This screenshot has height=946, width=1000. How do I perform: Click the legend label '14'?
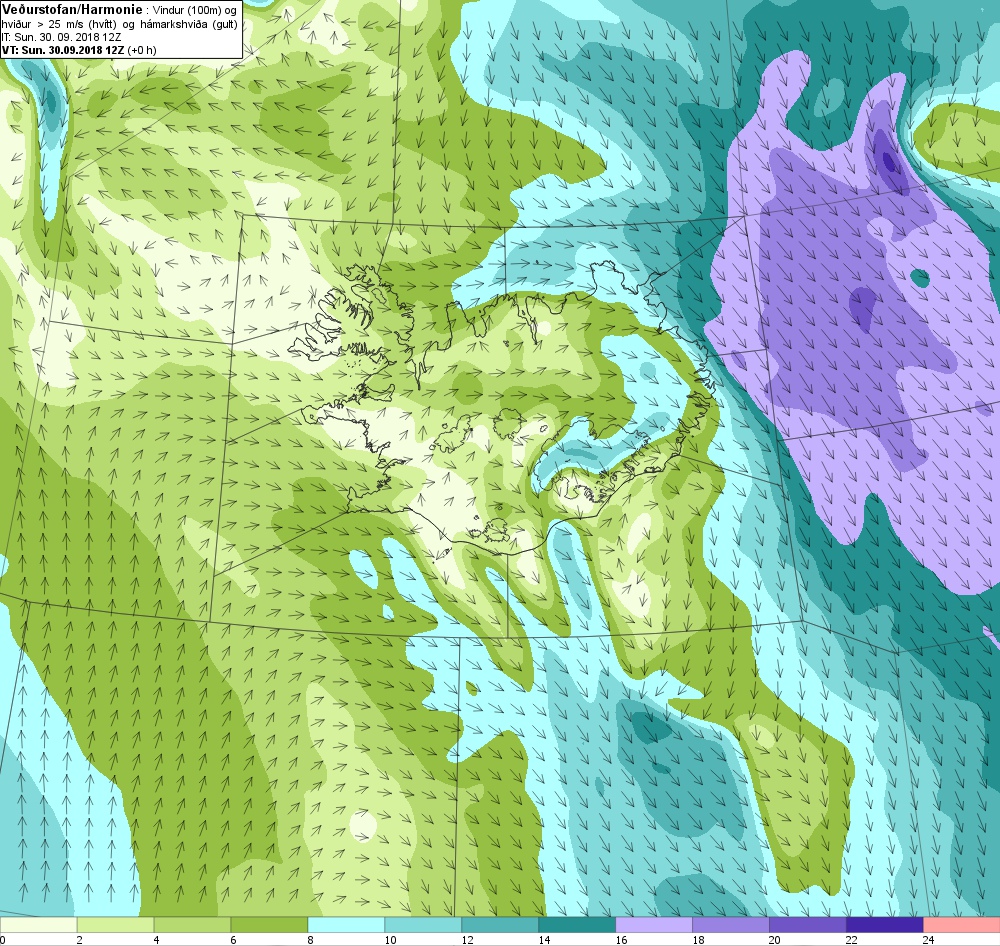[544, 939]
